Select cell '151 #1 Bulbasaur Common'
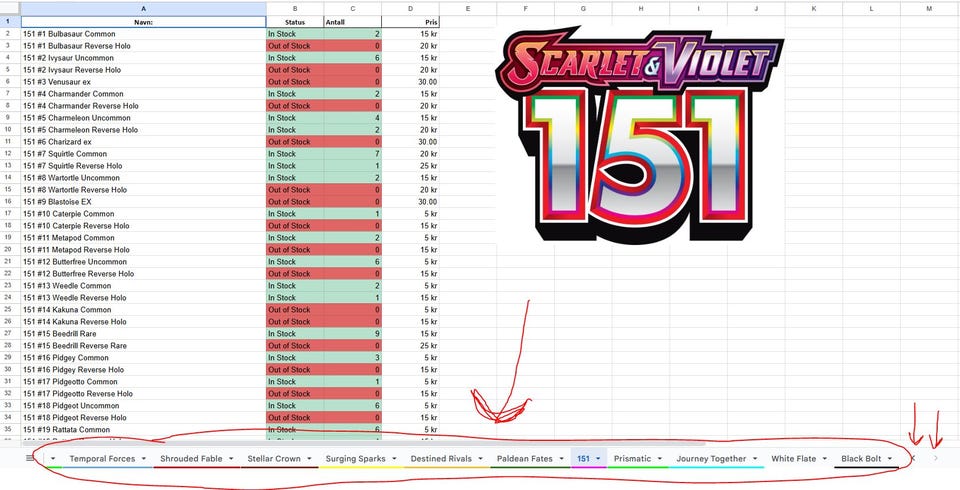960x490 pixels. click(x=143, y=34)
